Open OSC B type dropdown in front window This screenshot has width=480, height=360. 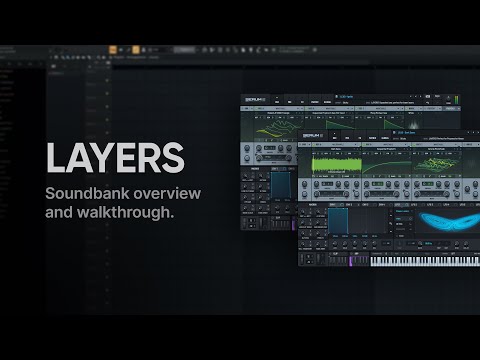(x=389, y=145)
